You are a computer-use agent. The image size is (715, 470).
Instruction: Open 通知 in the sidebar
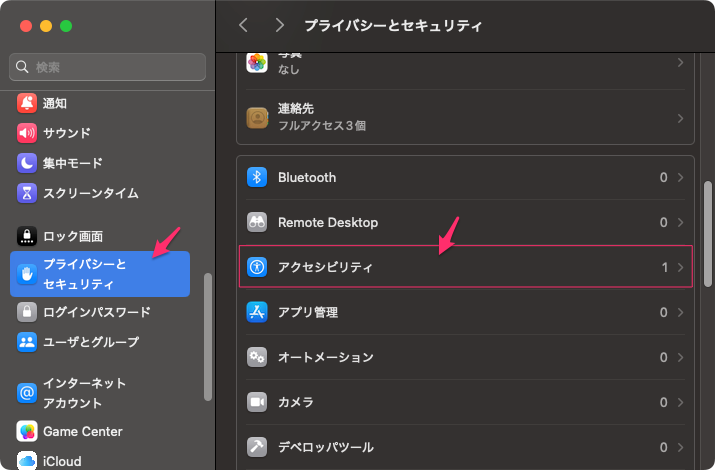(x=56, y=103)
